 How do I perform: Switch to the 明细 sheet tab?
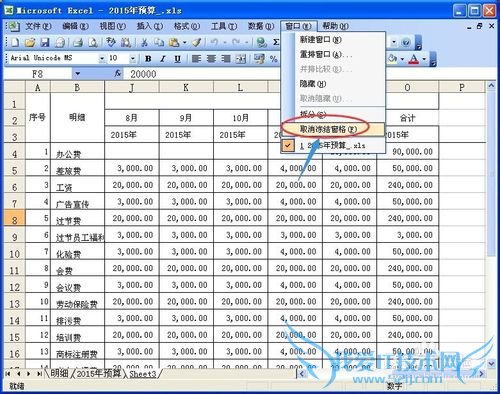pyautogui.click(x=59, y=374)
